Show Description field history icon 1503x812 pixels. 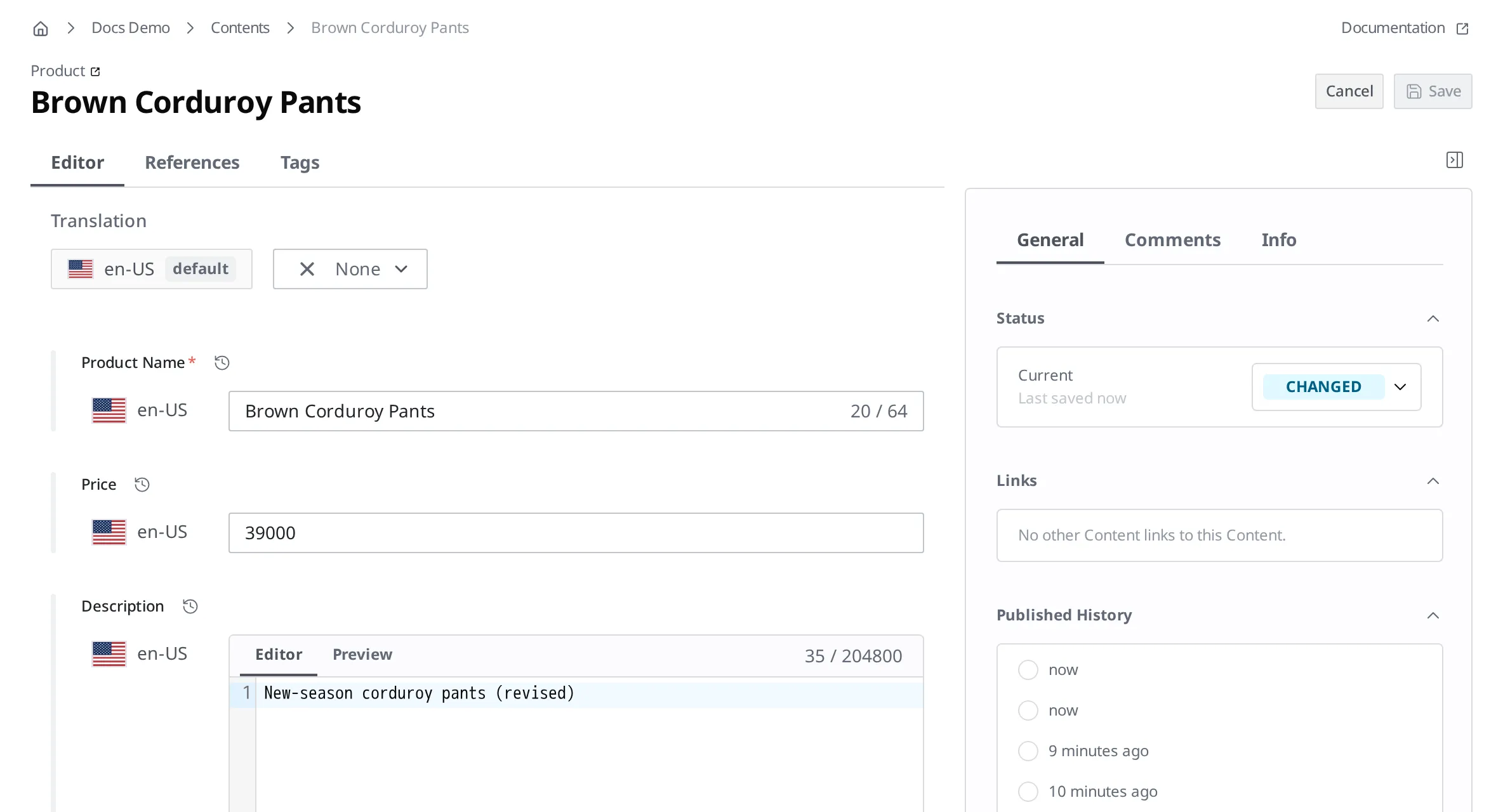(x=190, y=606)
